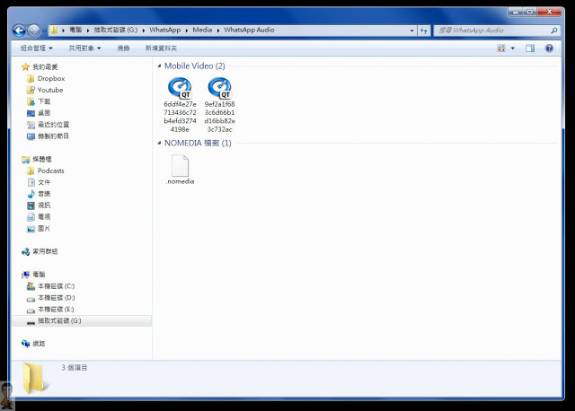Click the change view icon
This screenshot has height=411, width=575.
pos(501,48)
